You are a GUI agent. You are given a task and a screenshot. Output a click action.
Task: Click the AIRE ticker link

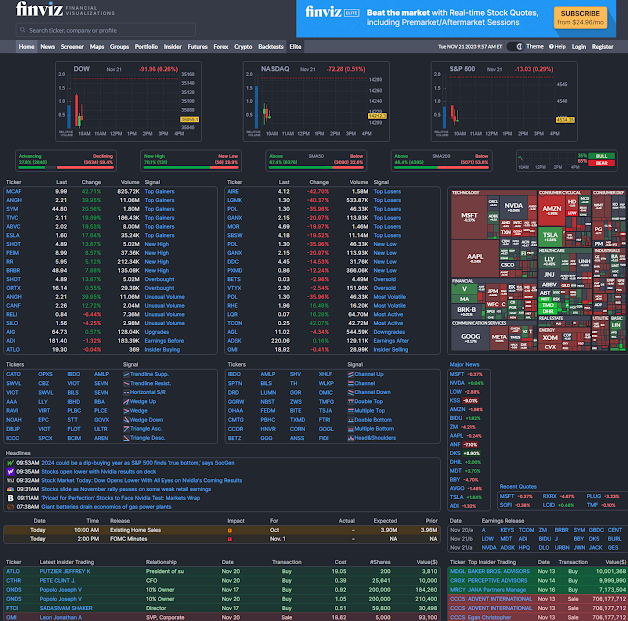click(233, 192)
